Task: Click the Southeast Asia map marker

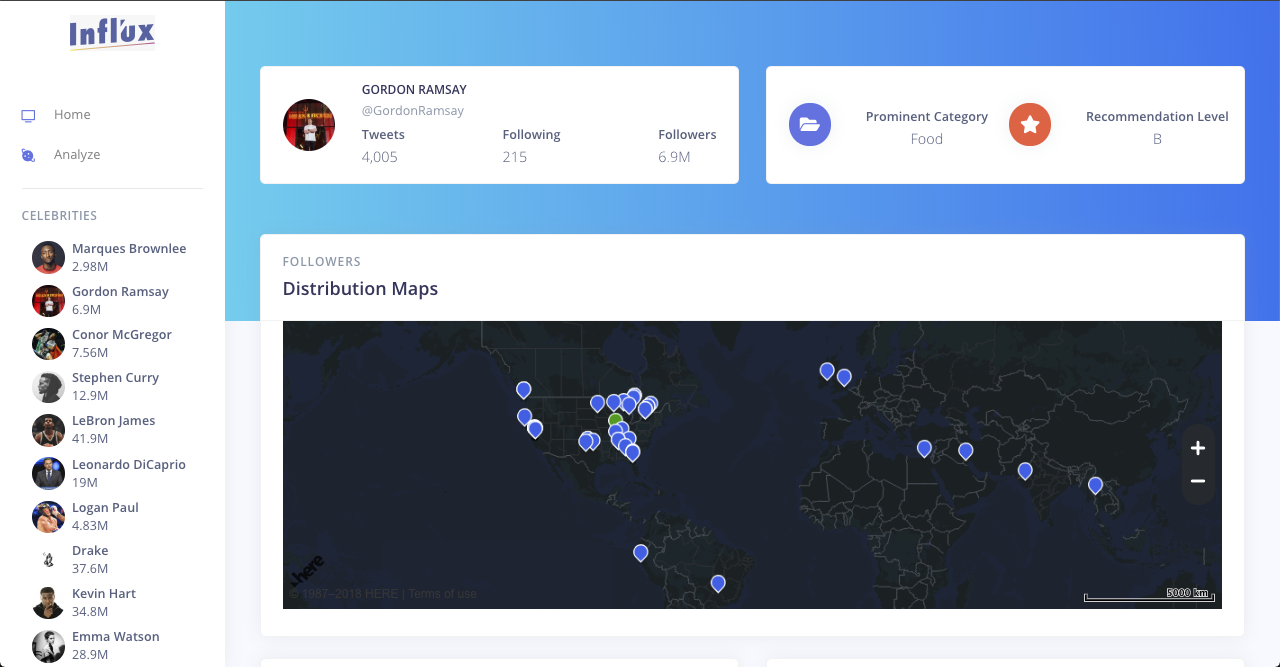Action: click(x=1095, y=485)
